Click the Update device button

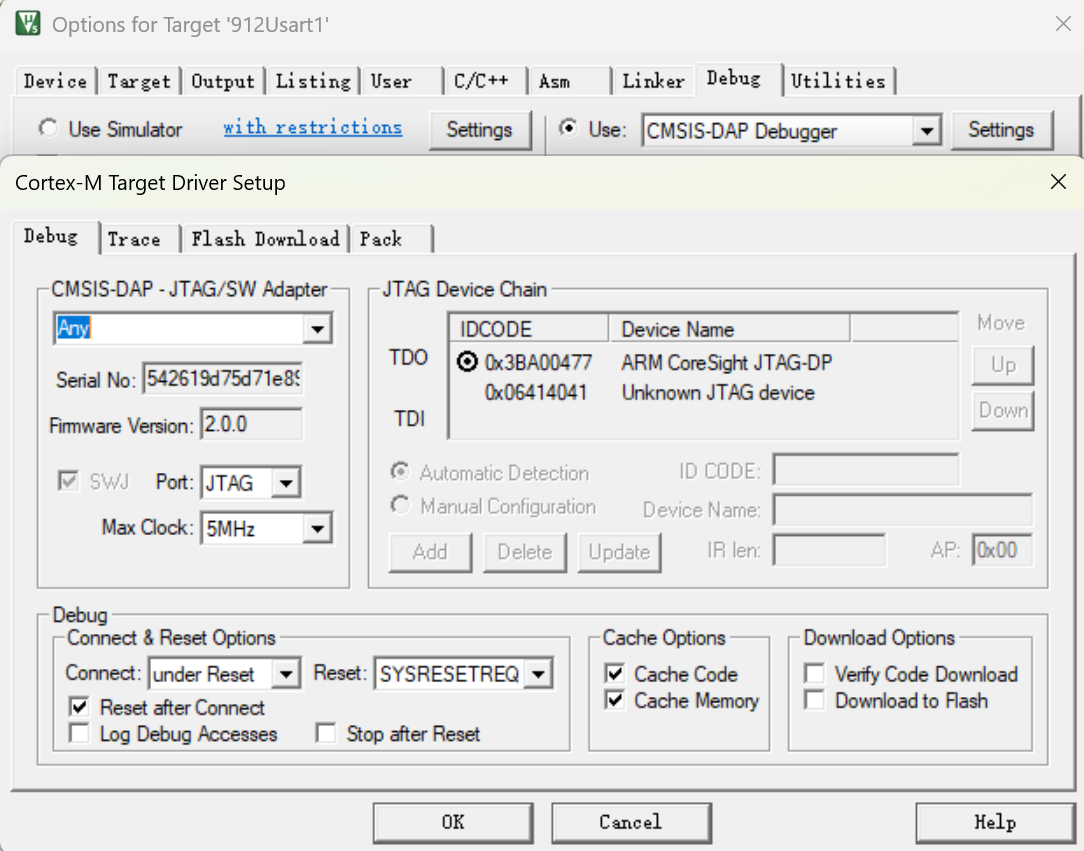point(619,552)
